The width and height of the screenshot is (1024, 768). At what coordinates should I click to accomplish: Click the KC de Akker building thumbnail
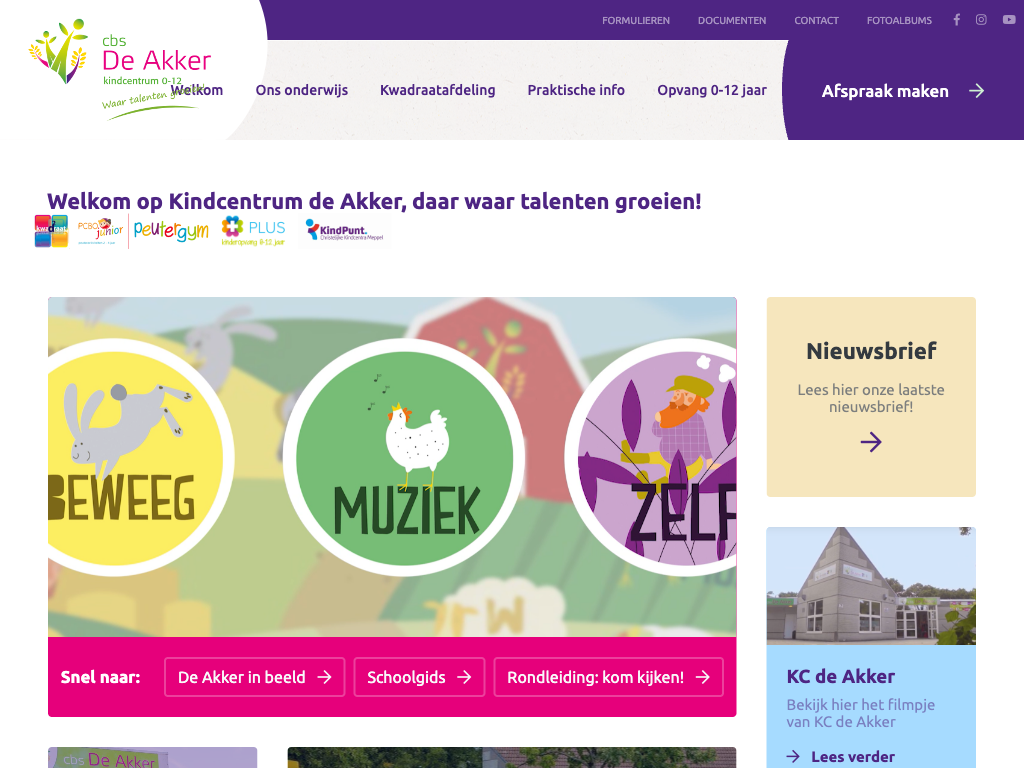click(x=871, y=586)
